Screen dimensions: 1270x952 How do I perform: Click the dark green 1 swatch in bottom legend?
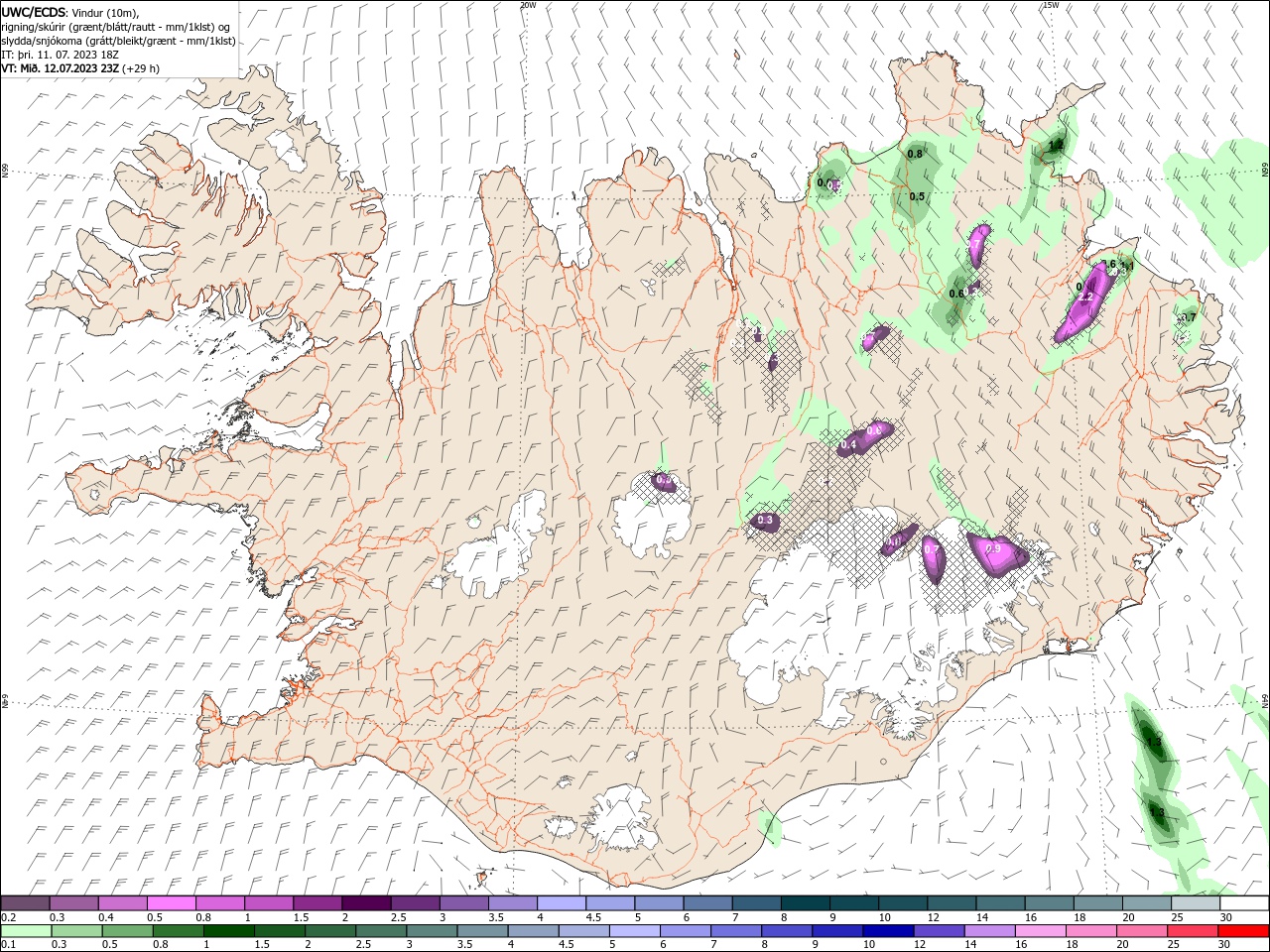pyautogui.click(x=229, y=931)
